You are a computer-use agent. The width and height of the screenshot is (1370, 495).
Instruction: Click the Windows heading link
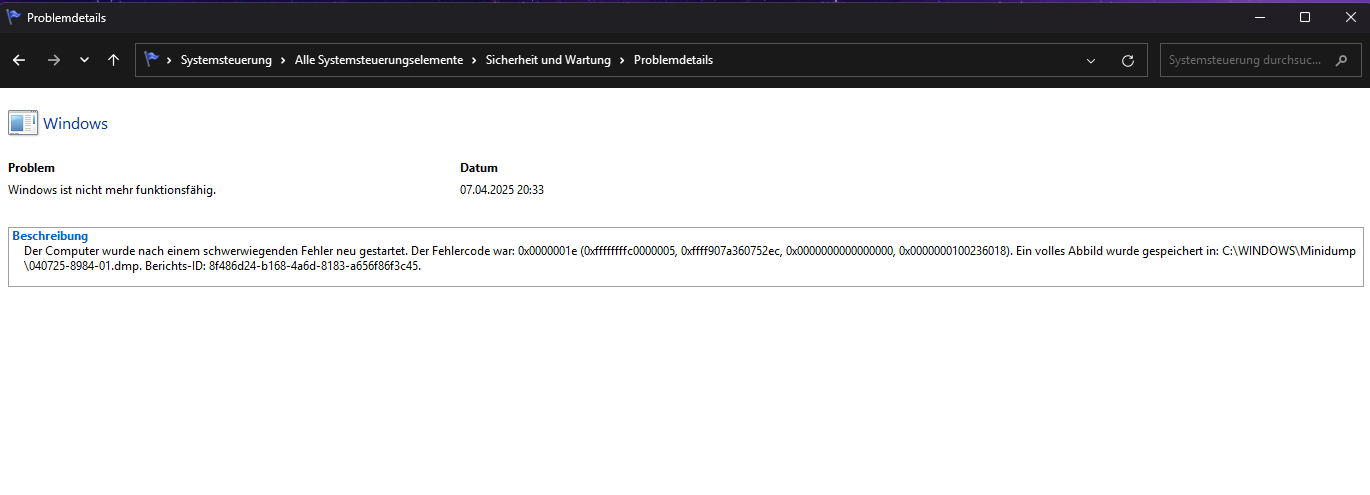click(75, 124)
